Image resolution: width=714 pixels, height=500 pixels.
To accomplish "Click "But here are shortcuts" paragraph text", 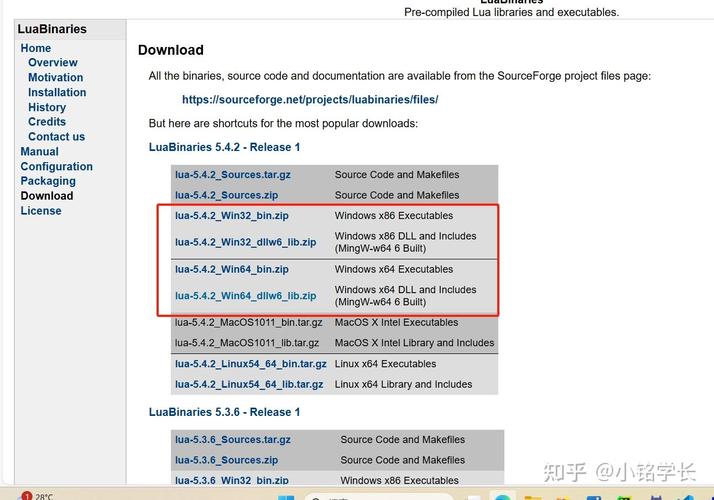I will pos(283,123).
